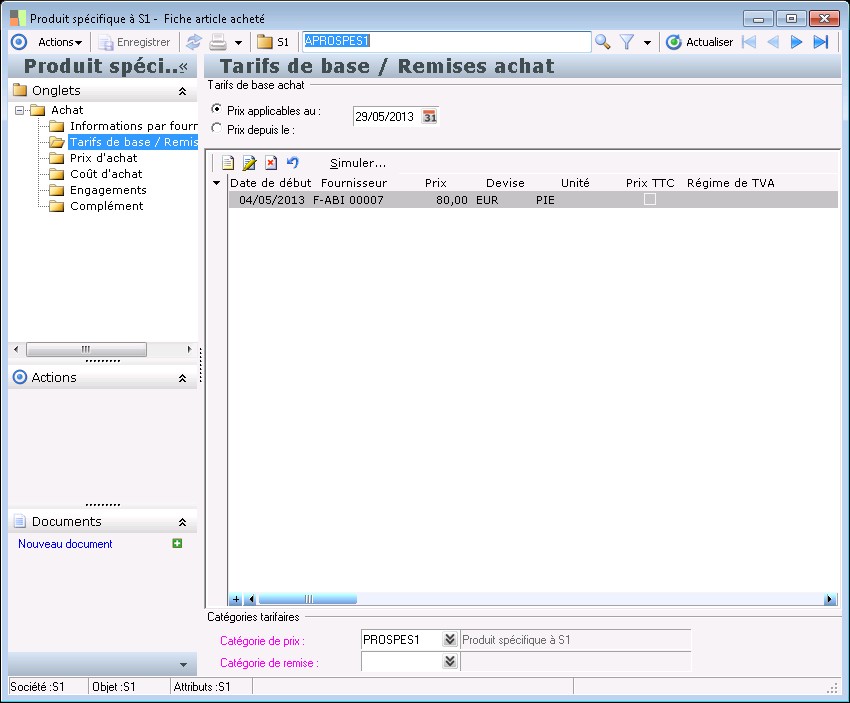Click the price grid horizontal scrollbar thumb

(x=308, y=599)
